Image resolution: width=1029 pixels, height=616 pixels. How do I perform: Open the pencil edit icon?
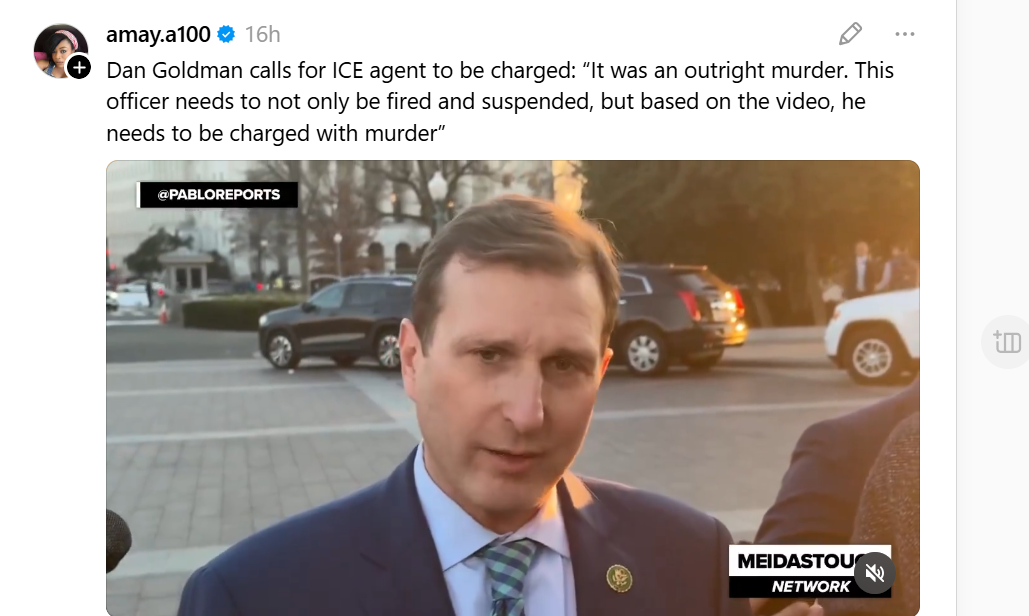(850, 34)
